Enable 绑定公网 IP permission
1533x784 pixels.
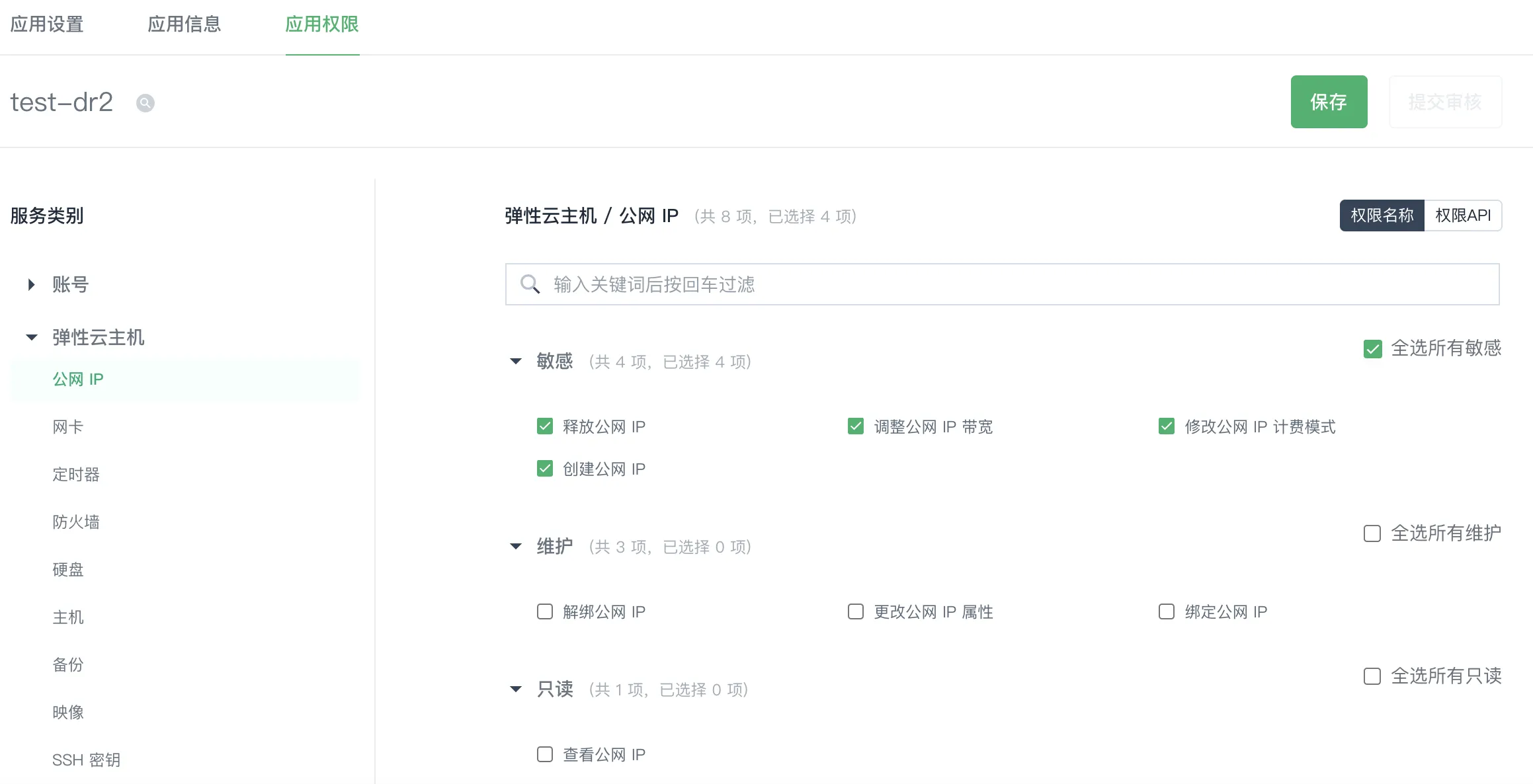(1167, 611)
